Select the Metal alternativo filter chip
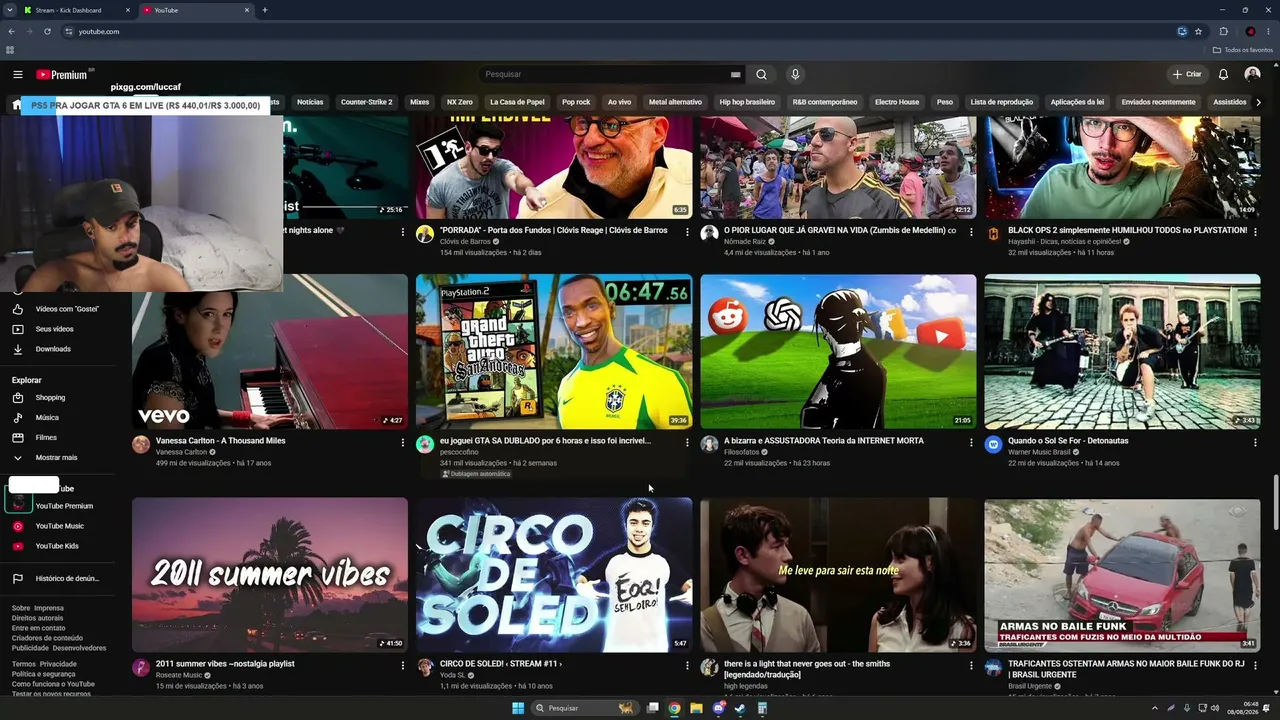The width and height of the screenshot is (1280, 720). point(675,102)
